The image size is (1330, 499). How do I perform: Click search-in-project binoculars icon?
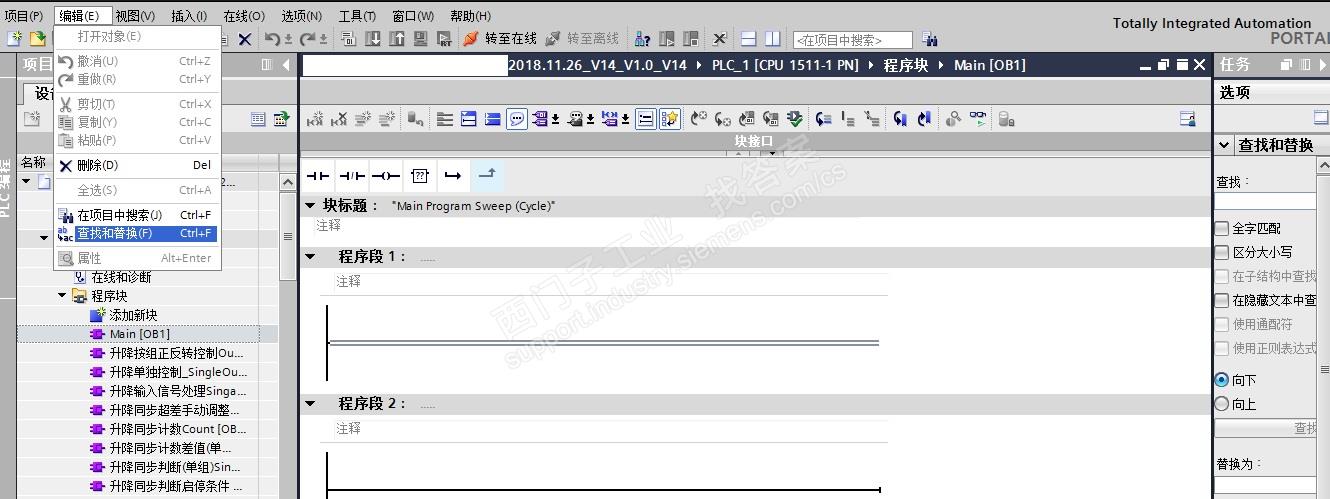930,40
